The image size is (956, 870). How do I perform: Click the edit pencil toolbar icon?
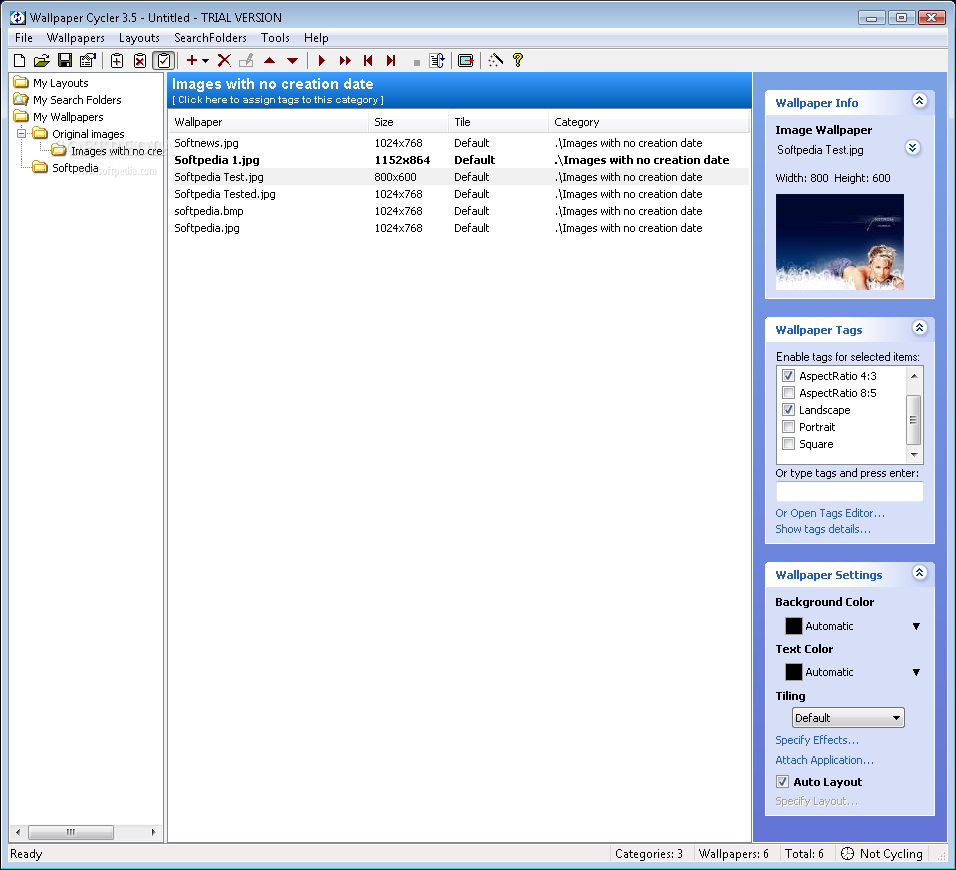pyautogui.click(x=246, y=60)
